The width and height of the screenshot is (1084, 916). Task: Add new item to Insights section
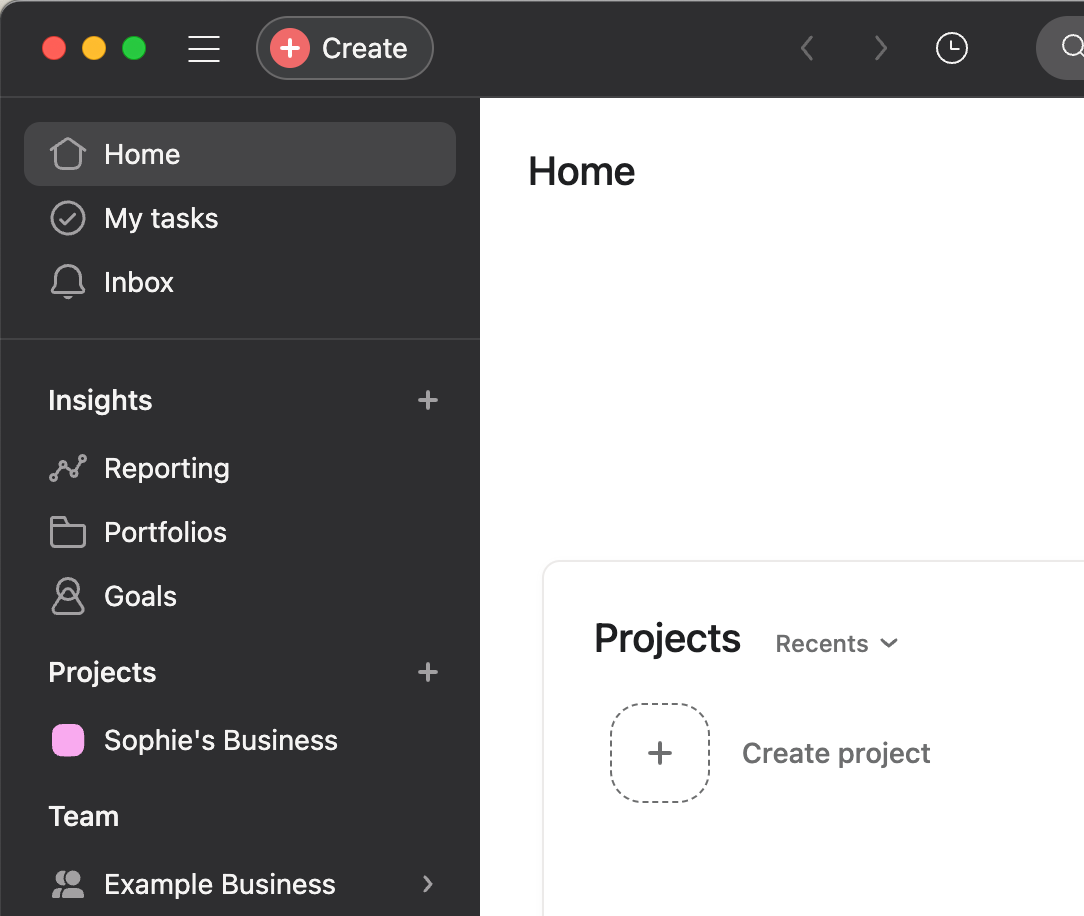click(428, 400)
